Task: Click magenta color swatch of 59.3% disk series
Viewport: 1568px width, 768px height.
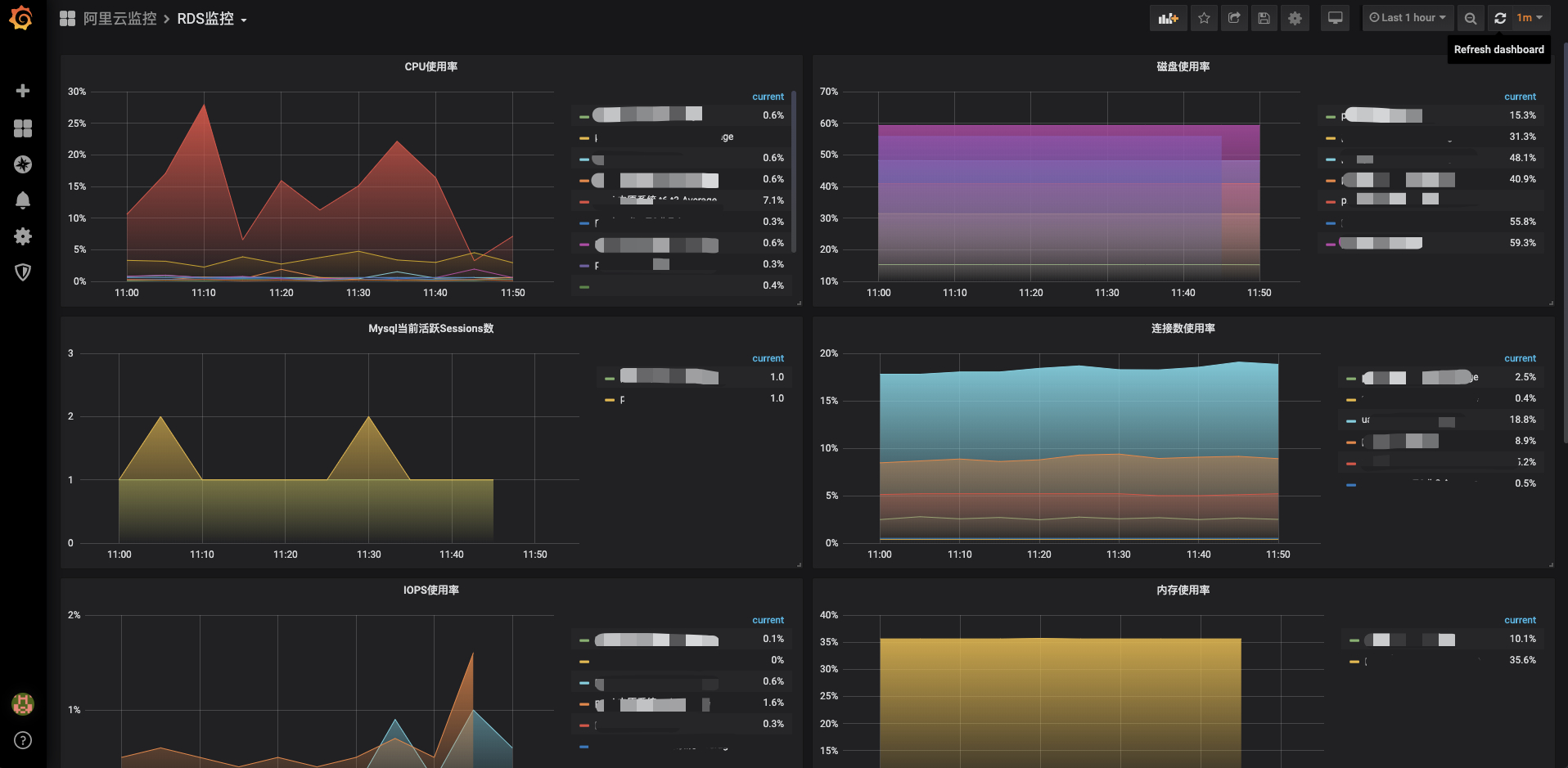Action: [1331, 244]
